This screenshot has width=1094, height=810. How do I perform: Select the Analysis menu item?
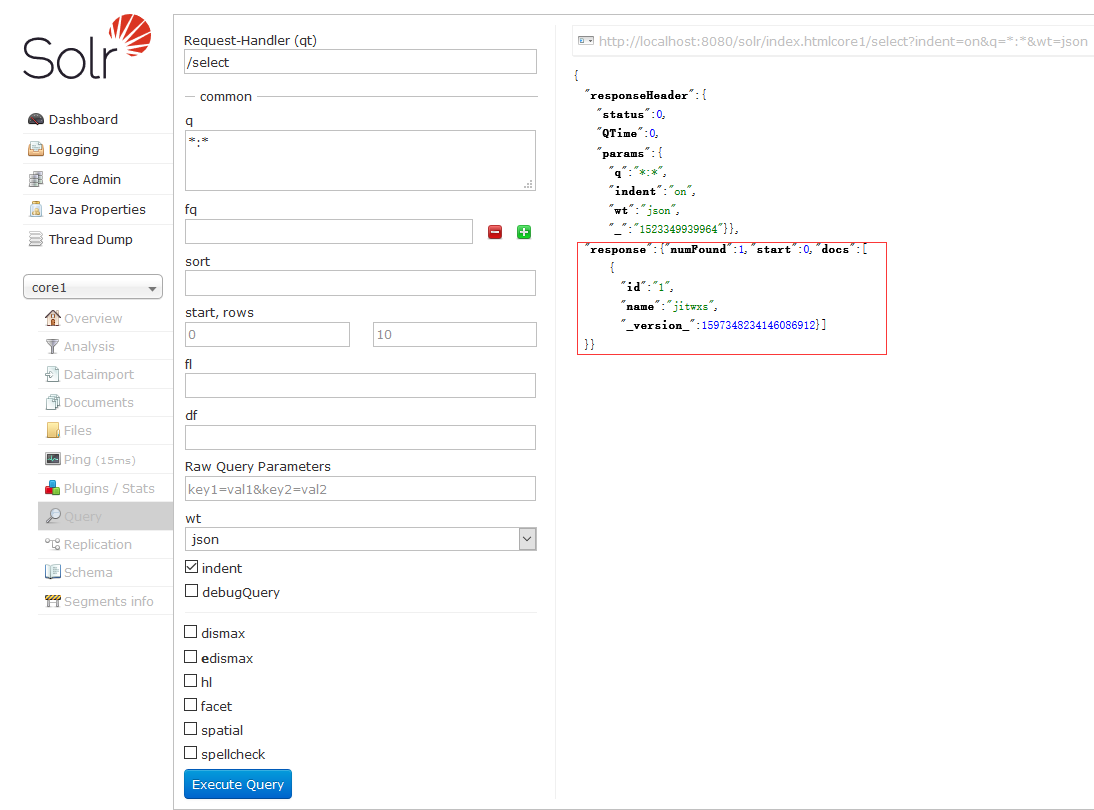point(89,346)
